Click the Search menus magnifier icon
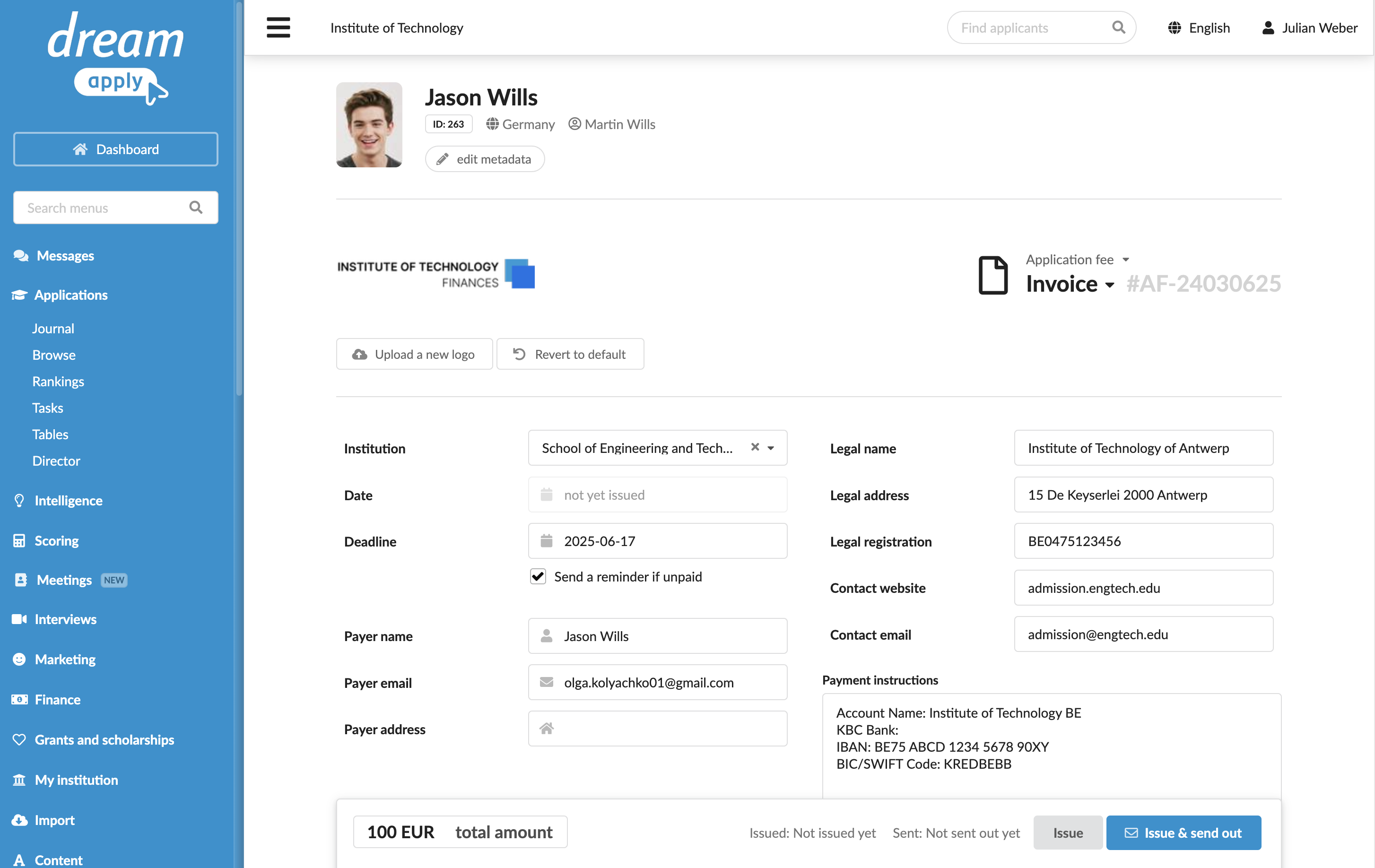This screenshot has width=1375, height=868. pyautogui.click(x=196, y=207)
